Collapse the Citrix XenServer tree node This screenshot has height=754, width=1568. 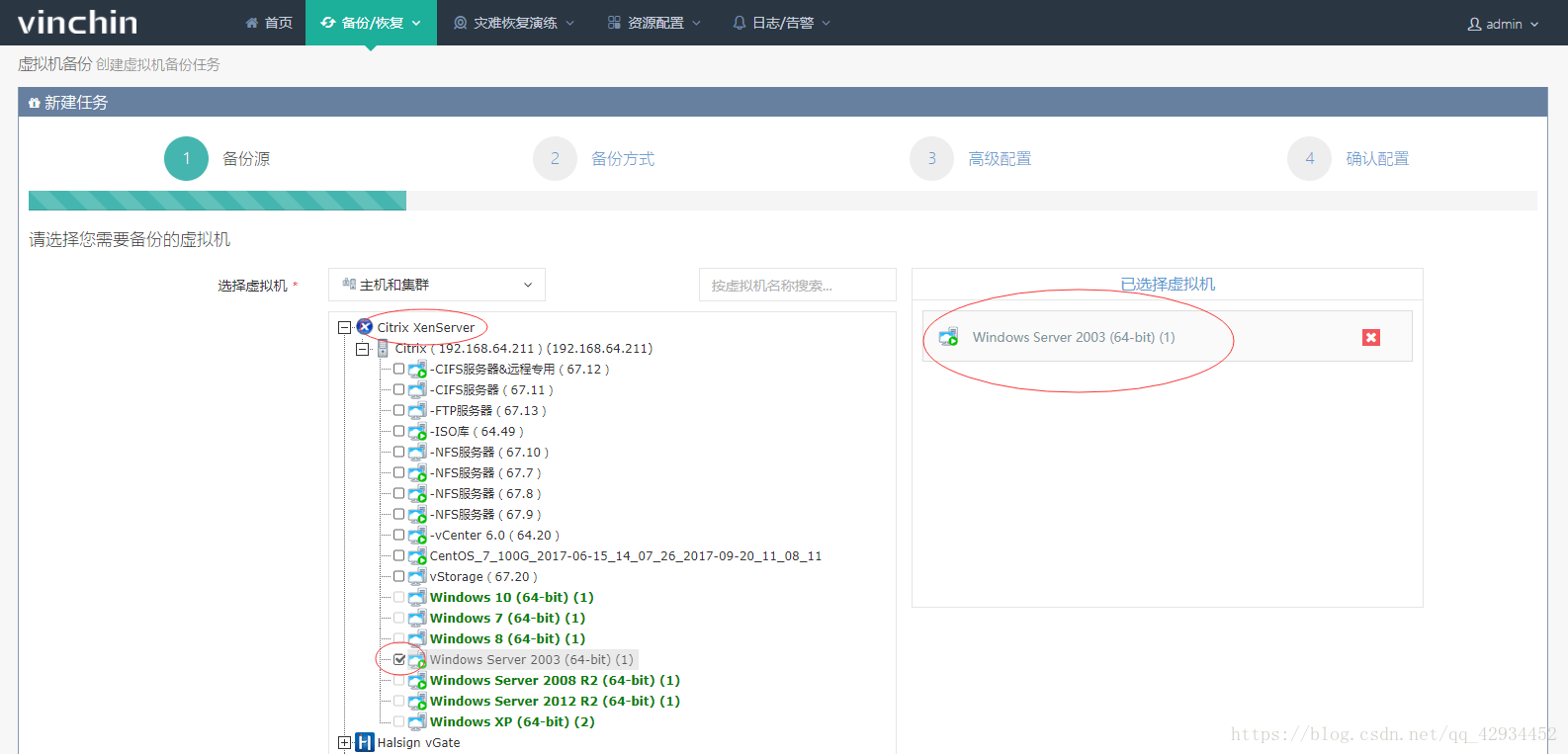(344, 327)
